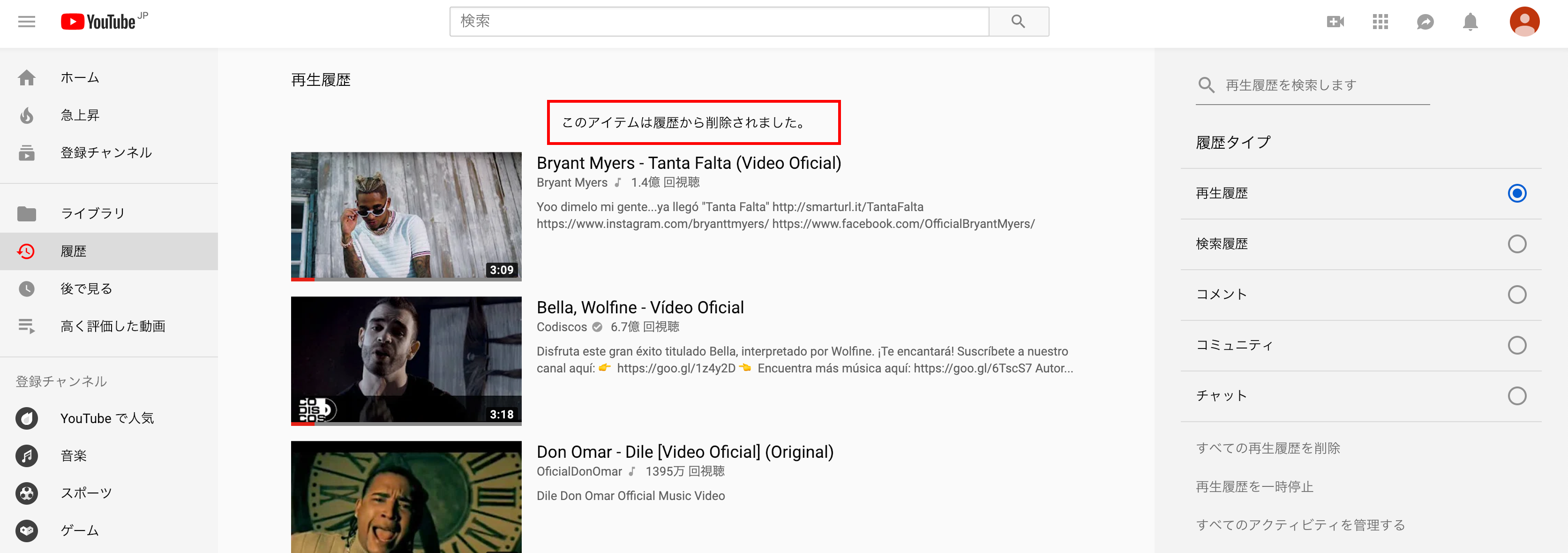Click the Don Omar Dile video thumbnail
The height and width of the screenshot is (553, 1568).
click(x=406, y=497)
